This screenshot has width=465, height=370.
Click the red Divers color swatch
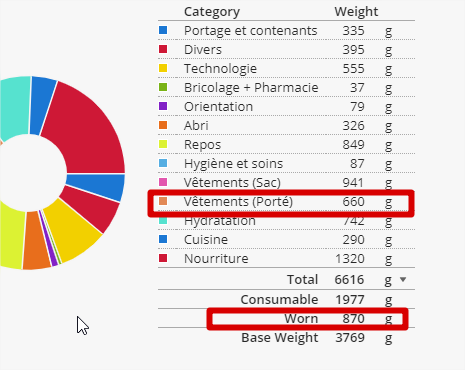point(163,49)
